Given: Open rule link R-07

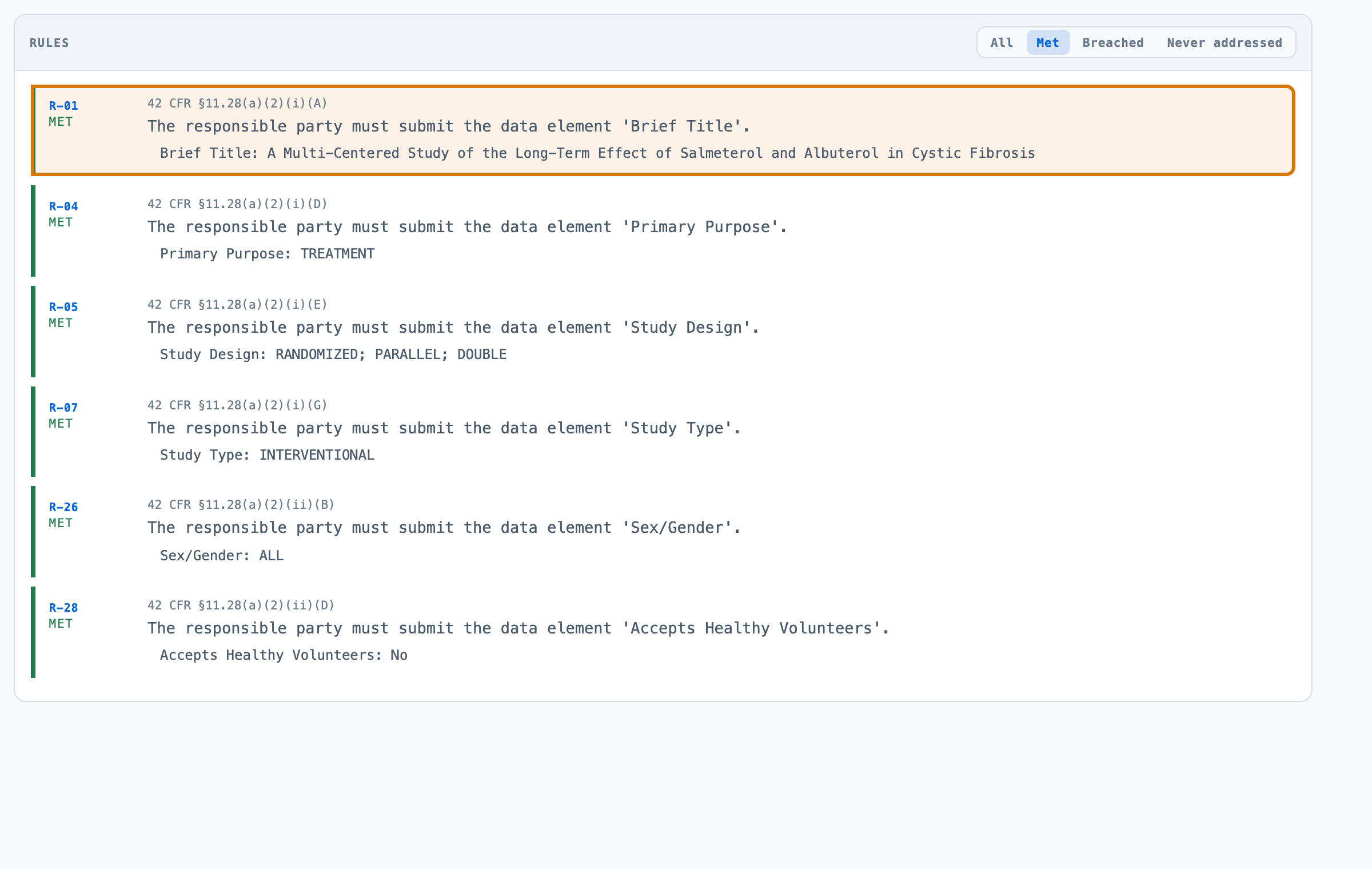Looking at the screenshot, I should (63, 408).
